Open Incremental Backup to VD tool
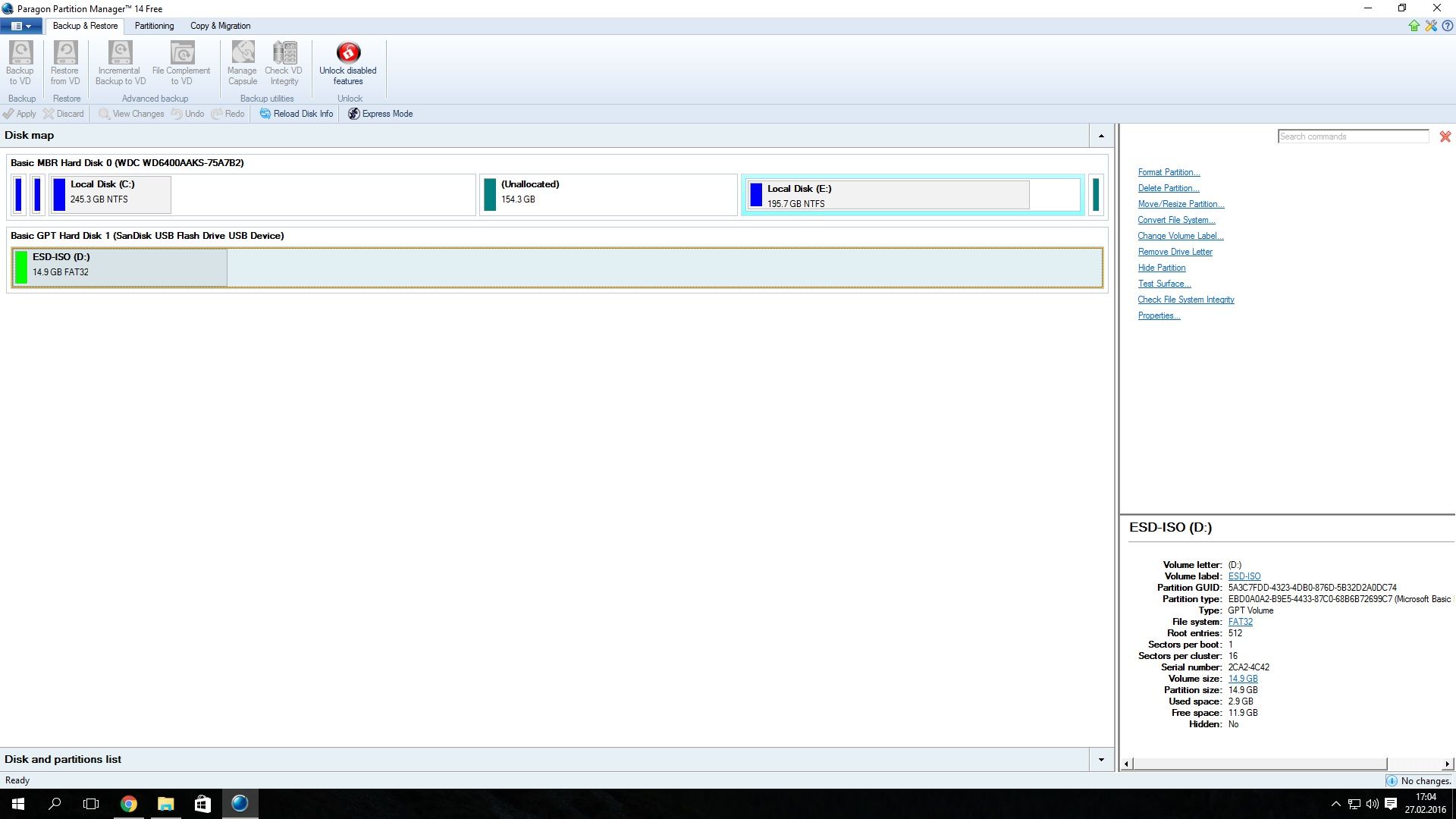Viewport: 1456px width, 819px height. pos(120,62)
